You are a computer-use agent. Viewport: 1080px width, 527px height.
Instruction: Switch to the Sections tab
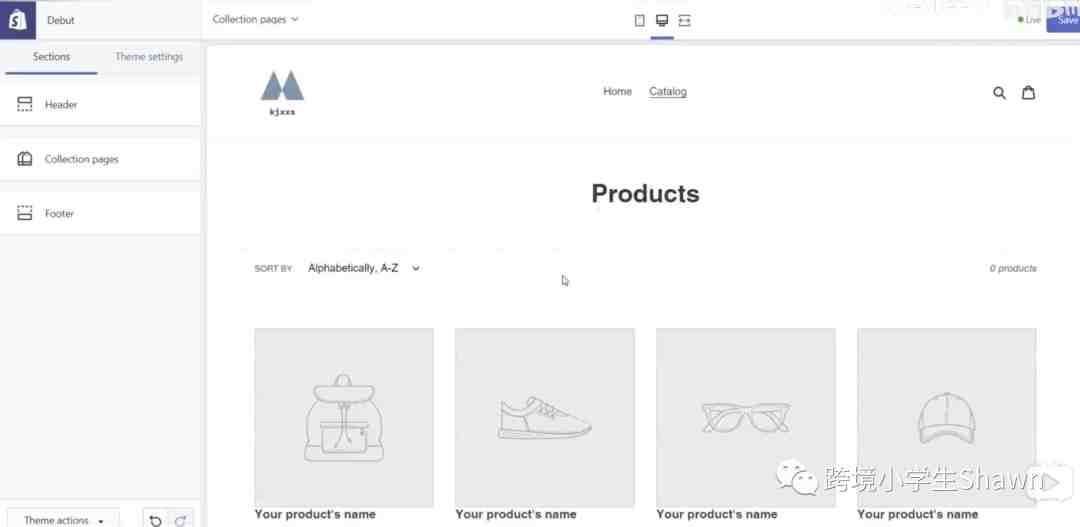point(51,57)
